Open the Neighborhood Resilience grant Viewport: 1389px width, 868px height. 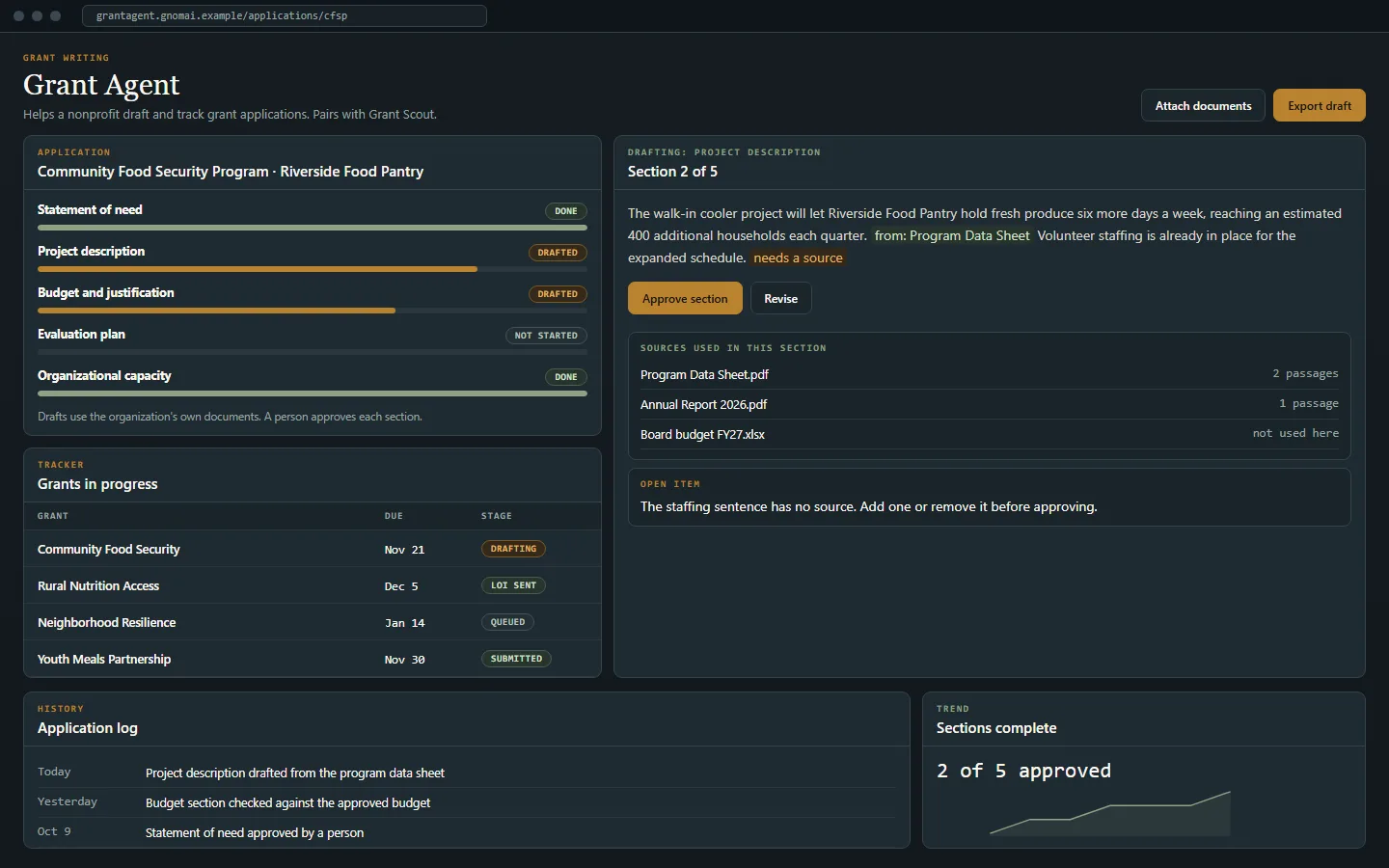pyautogui.click(x=312, y=622)
